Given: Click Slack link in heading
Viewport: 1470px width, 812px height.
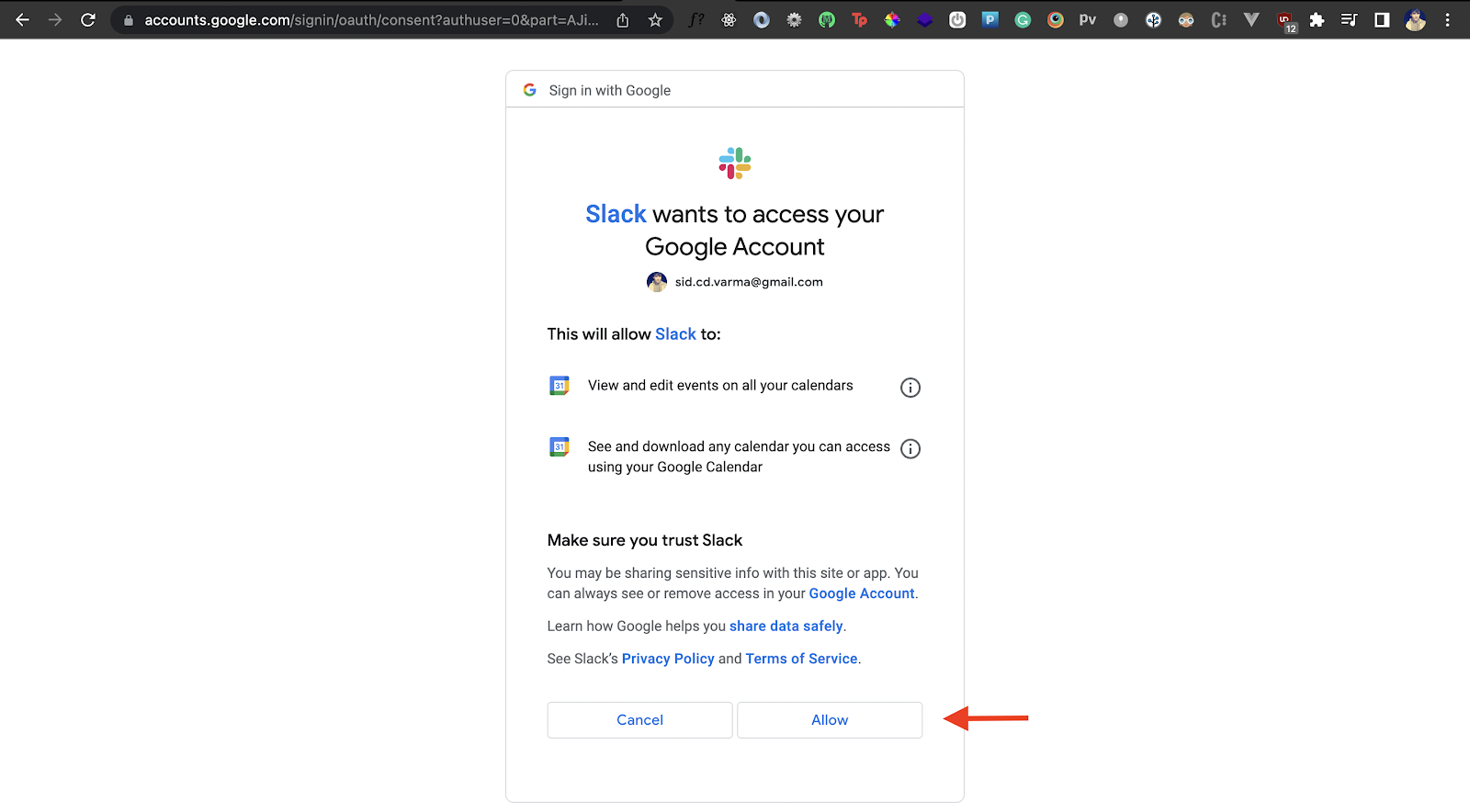Looking at the screenshot, I should click(616, 214).
